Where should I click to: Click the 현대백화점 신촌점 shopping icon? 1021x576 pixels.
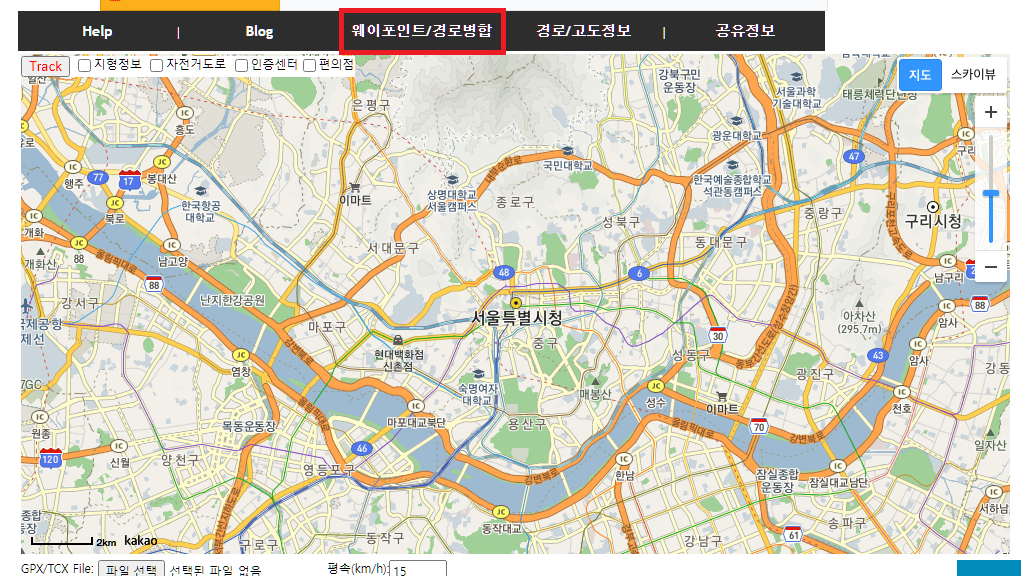coord(397,340)
